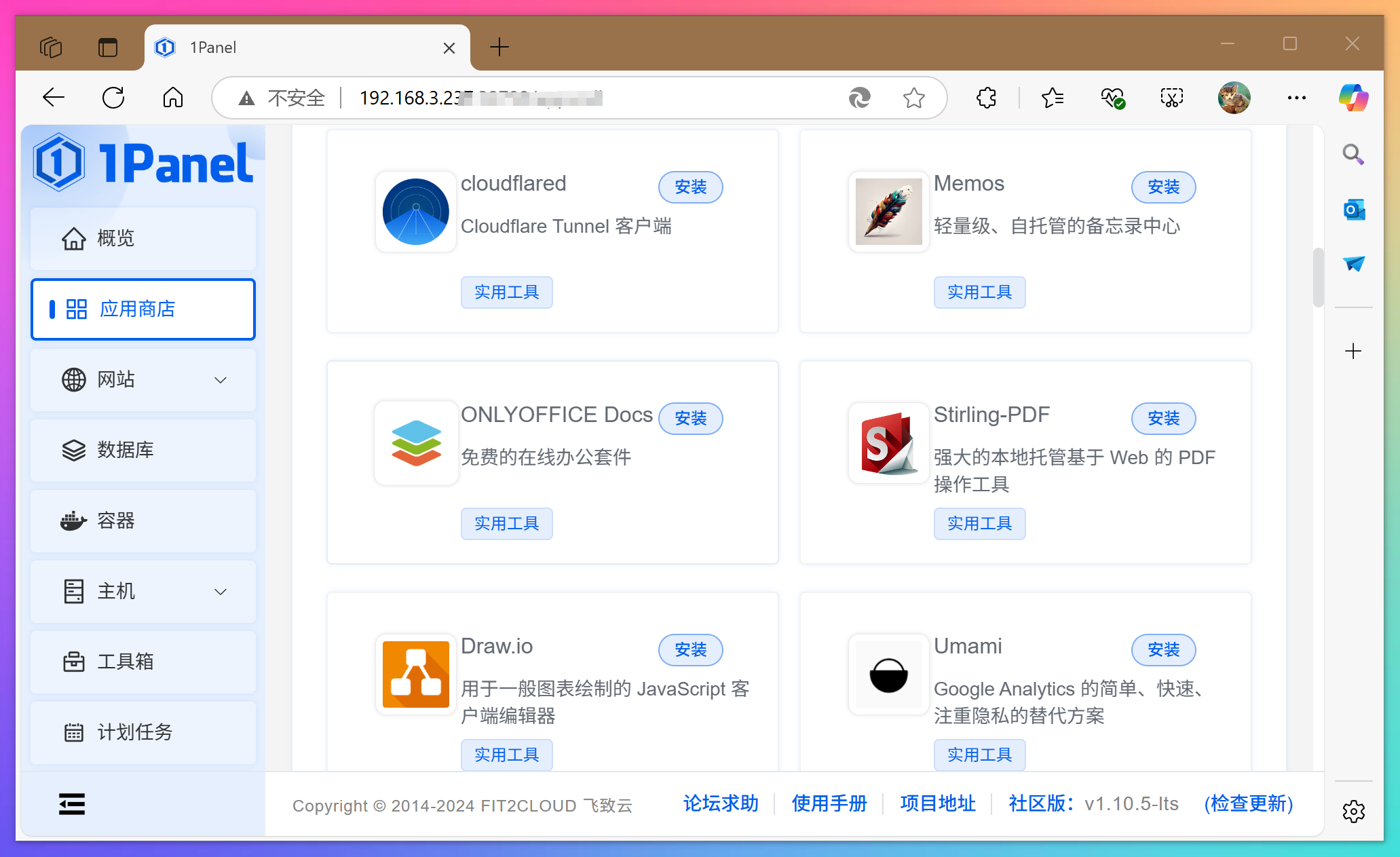Viewport: 1400px width, 857px height.
Task: Collapse the sidebar with the bottom-left icon
Action: (x=71, y=803)
